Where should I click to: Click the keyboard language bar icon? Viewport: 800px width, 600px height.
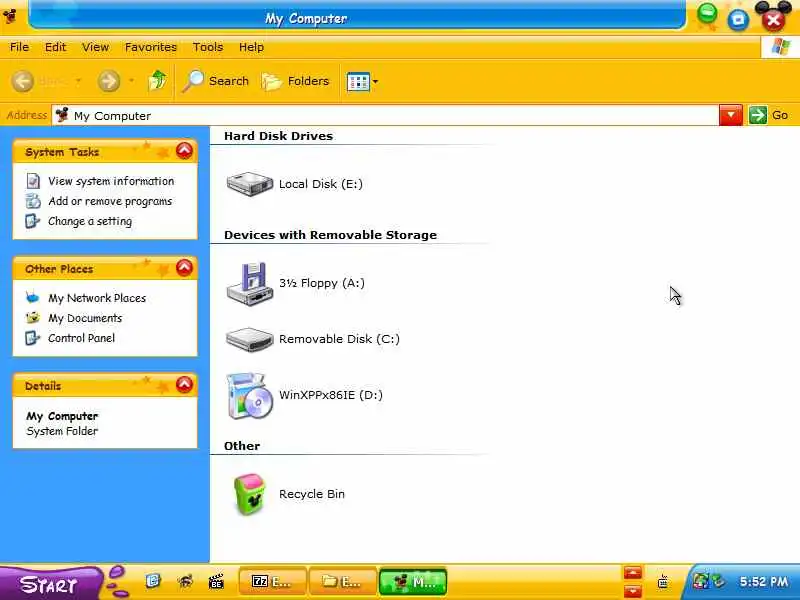click(x=663, y=581)
